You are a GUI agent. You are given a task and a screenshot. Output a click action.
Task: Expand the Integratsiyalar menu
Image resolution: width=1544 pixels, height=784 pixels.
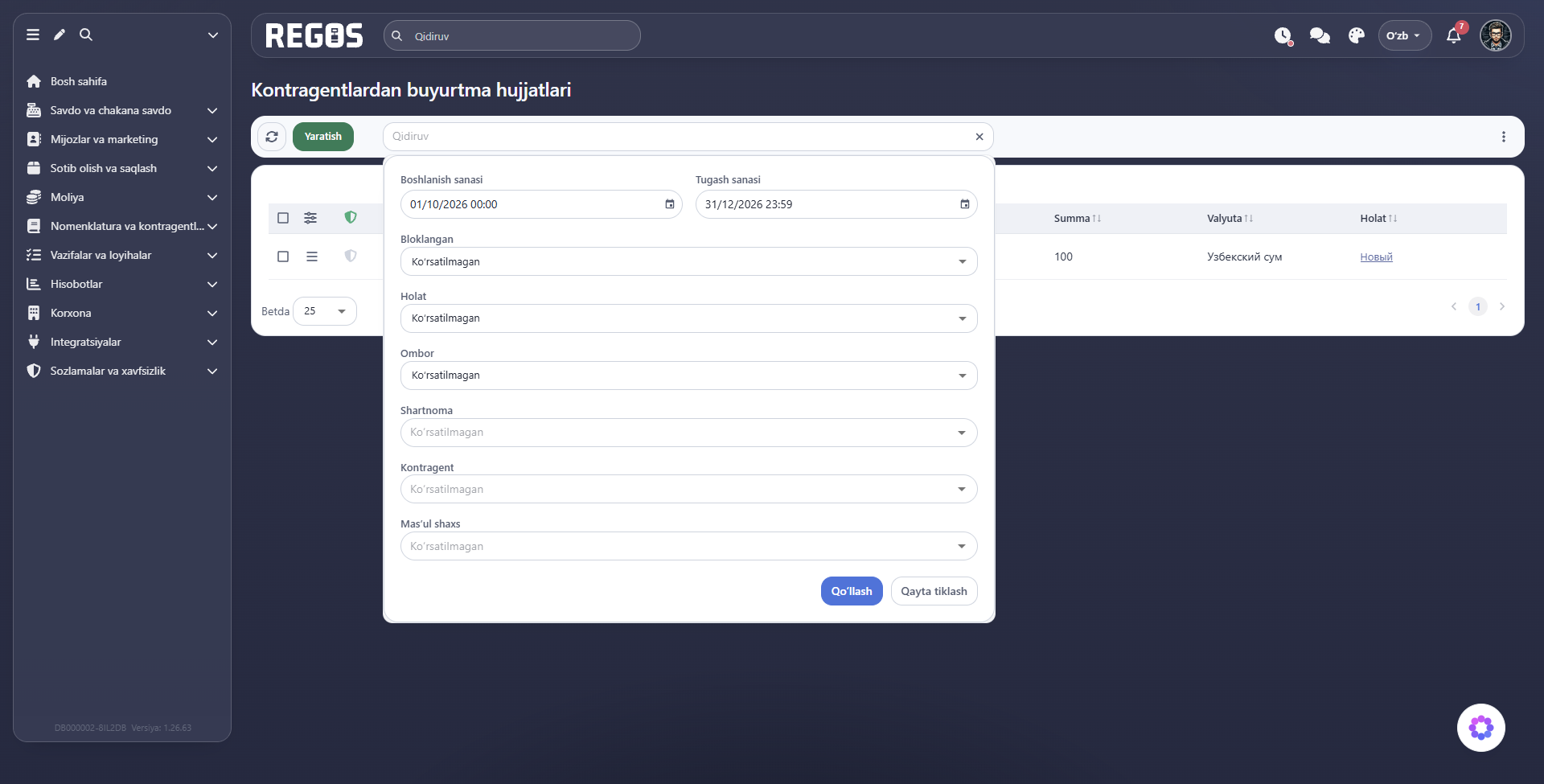click(x=122, y=342)
